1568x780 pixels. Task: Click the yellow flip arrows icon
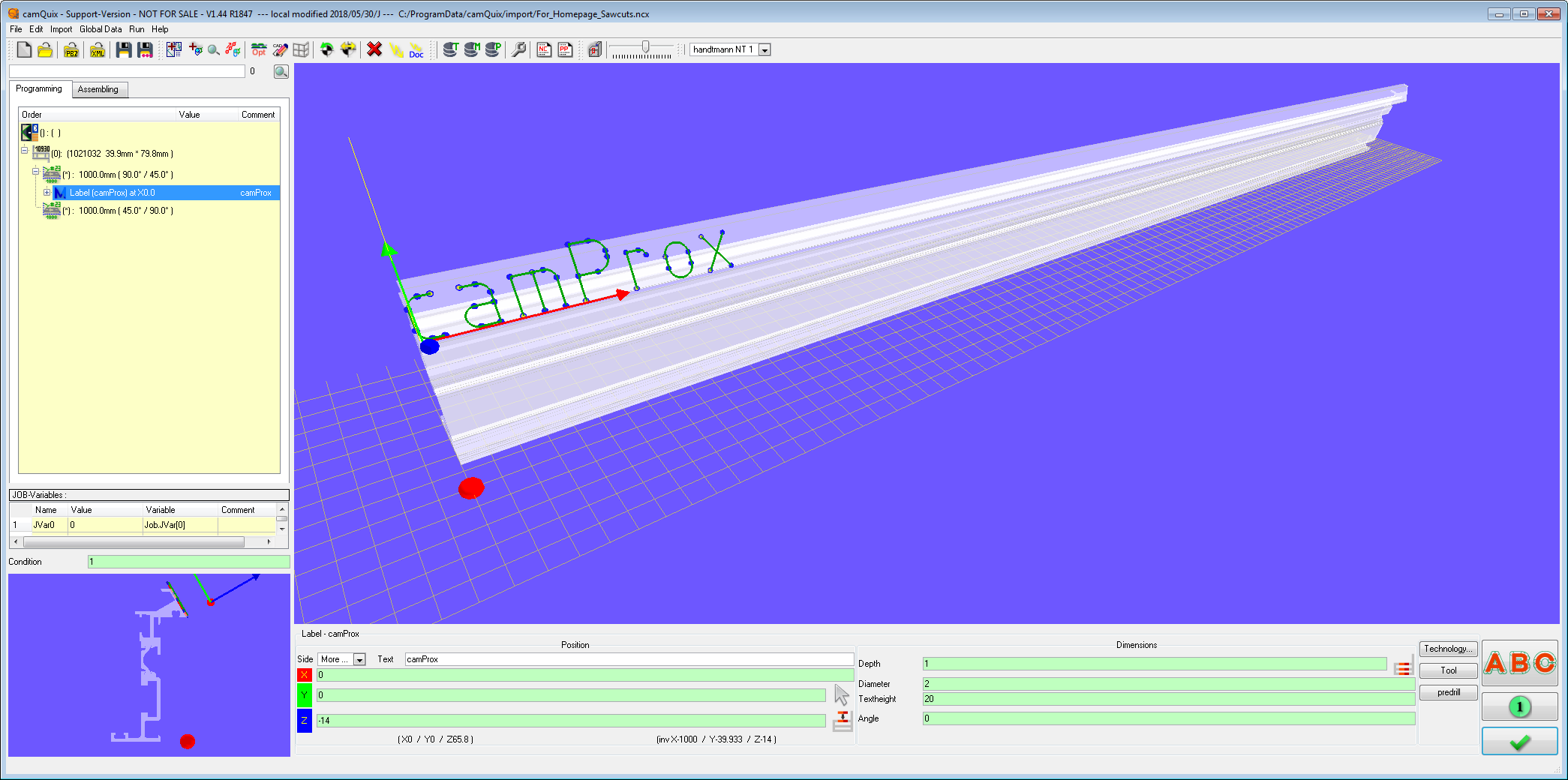(348, 49)
